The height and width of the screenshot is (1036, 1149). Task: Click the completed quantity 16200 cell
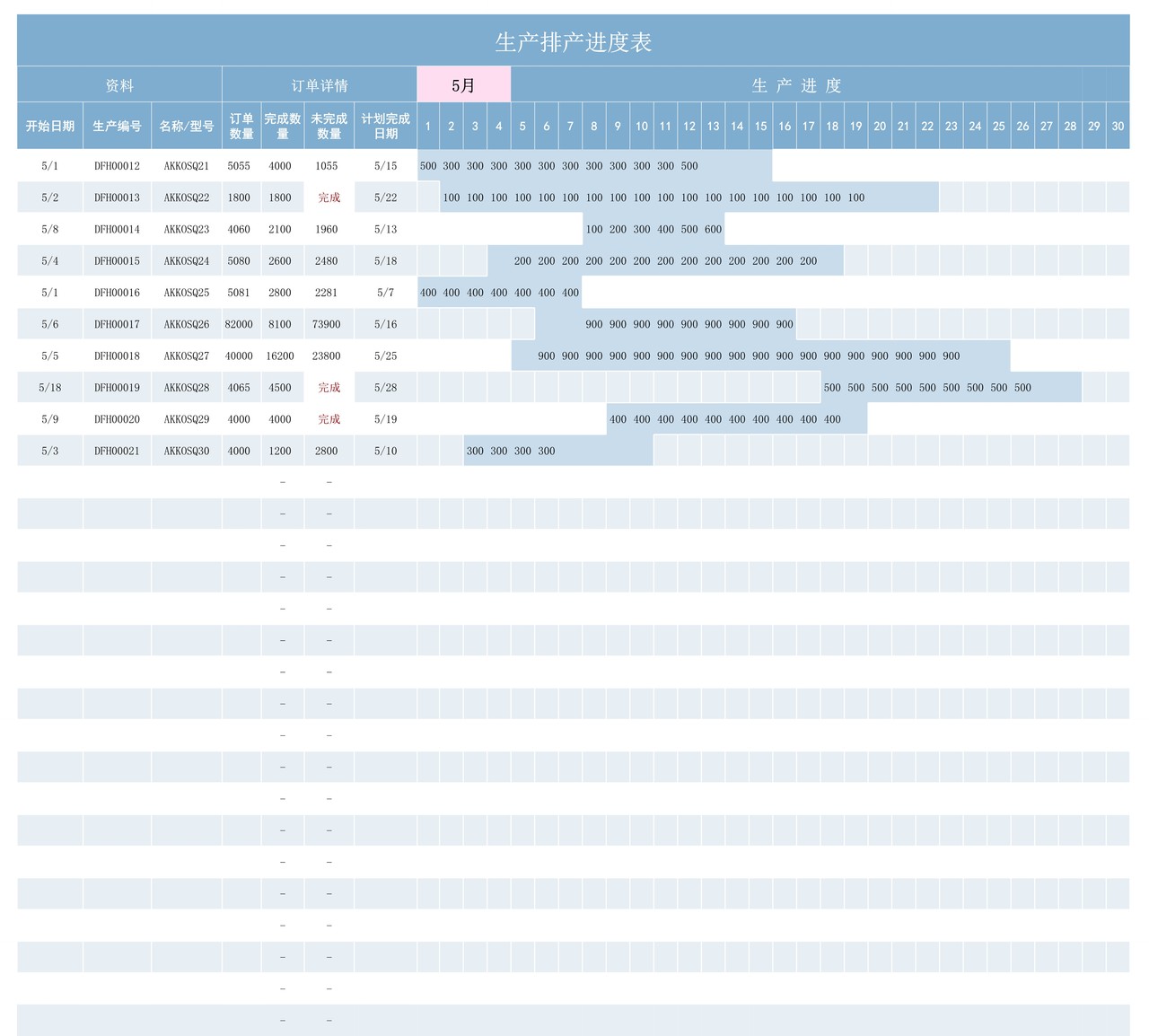point(280,356)
